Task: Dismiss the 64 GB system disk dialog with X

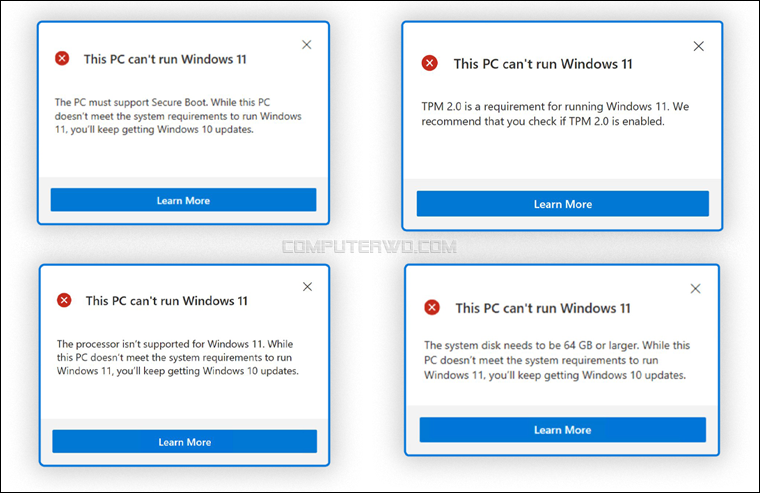Action: (696, 288)
